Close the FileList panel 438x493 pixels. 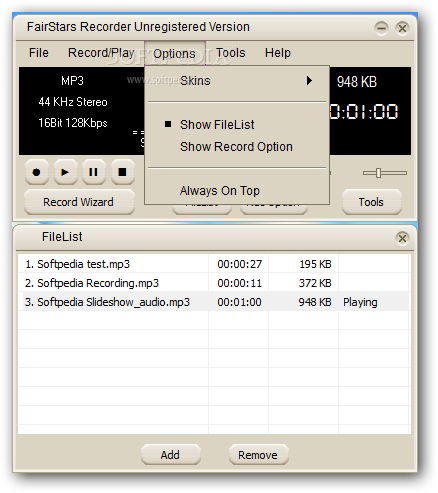402,238
